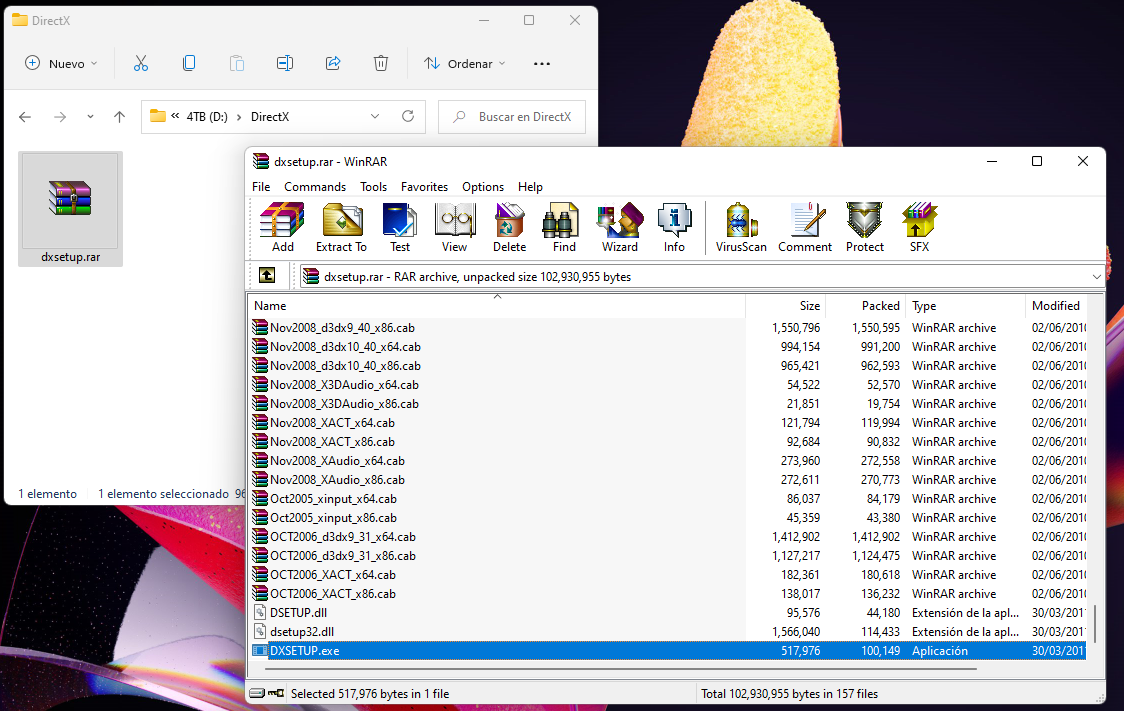This screenshot has height=711, width=1124.
Task: Open the Nuevo dropdown in Explorer
Action: tap(61, 63)
